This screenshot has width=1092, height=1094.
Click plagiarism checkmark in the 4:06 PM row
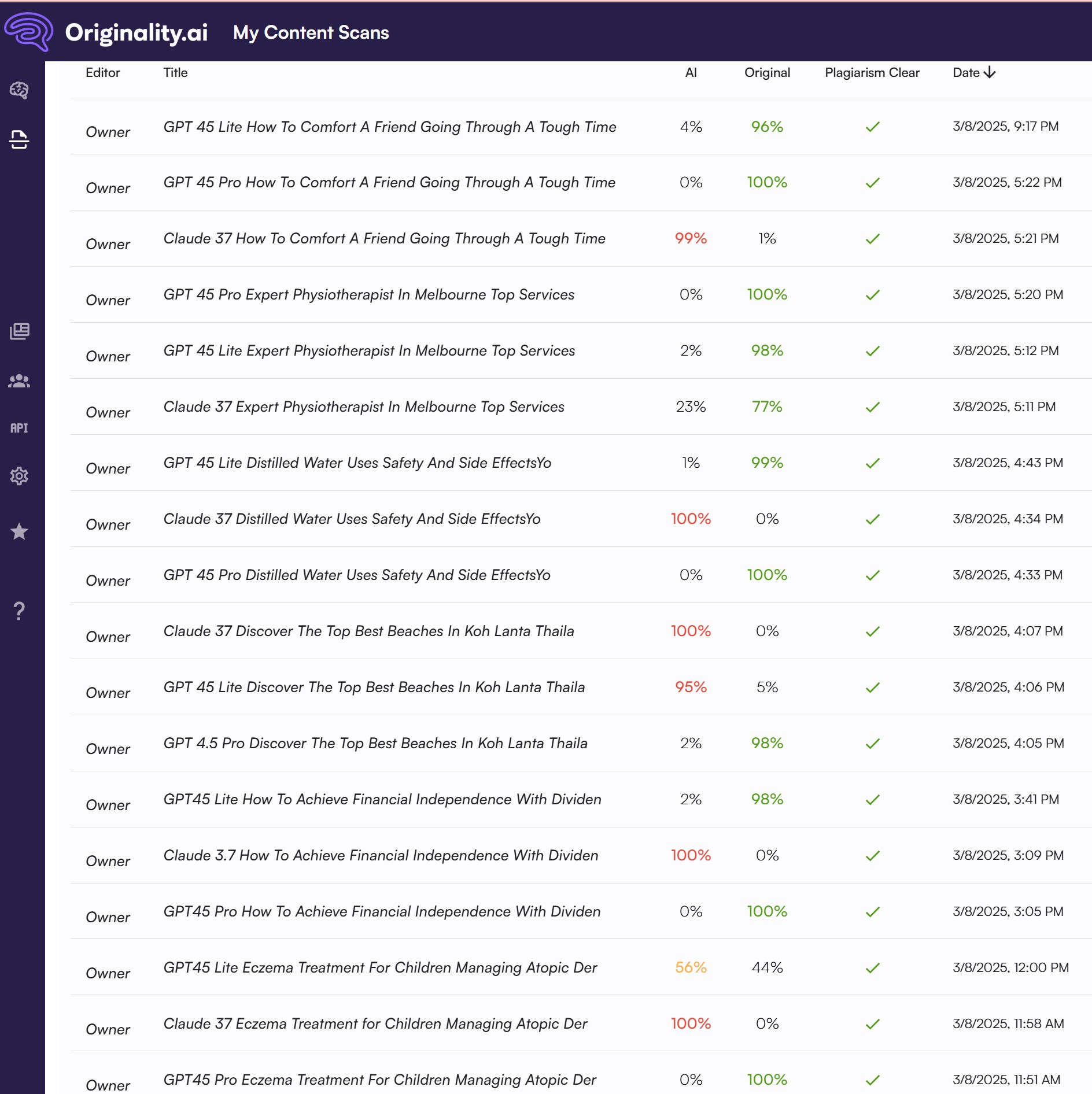[x=872, y=687]
